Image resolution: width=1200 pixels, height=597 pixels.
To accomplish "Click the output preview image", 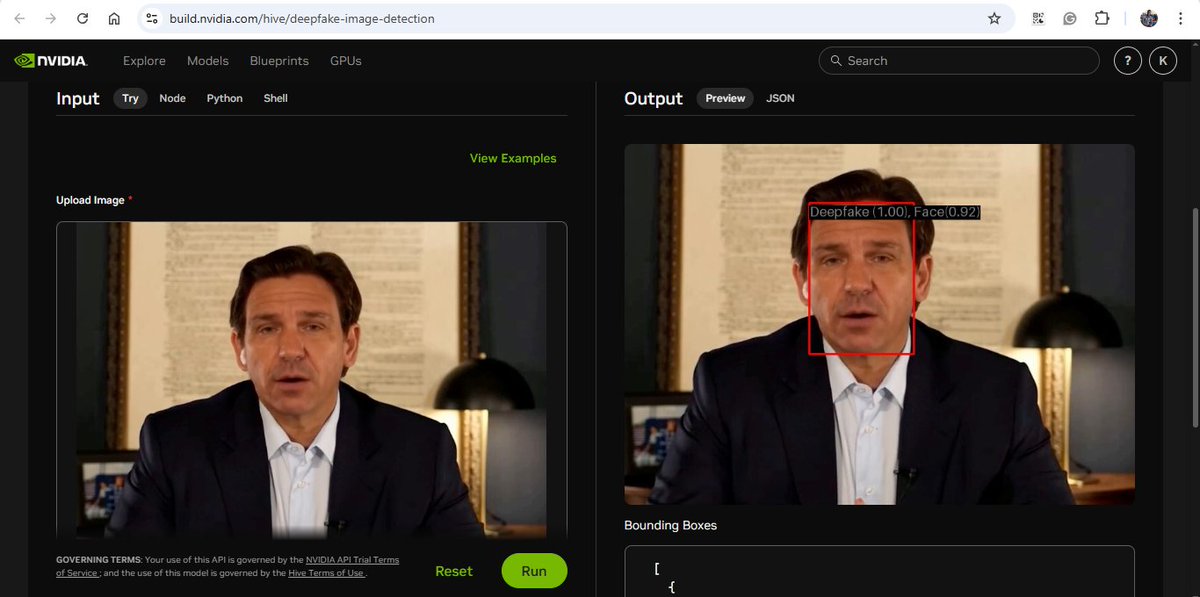I will pyautogui.click(x=880, y=324).
